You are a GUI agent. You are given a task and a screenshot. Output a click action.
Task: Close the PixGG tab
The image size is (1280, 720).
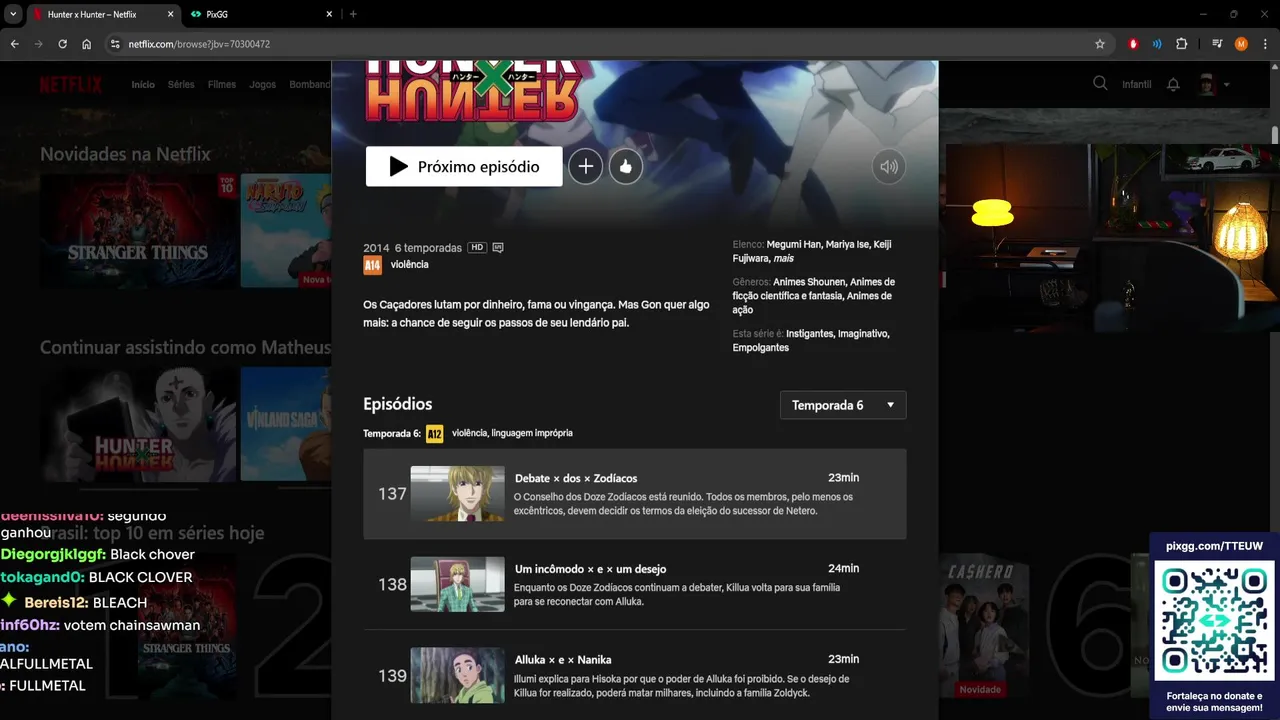point(329,15)
